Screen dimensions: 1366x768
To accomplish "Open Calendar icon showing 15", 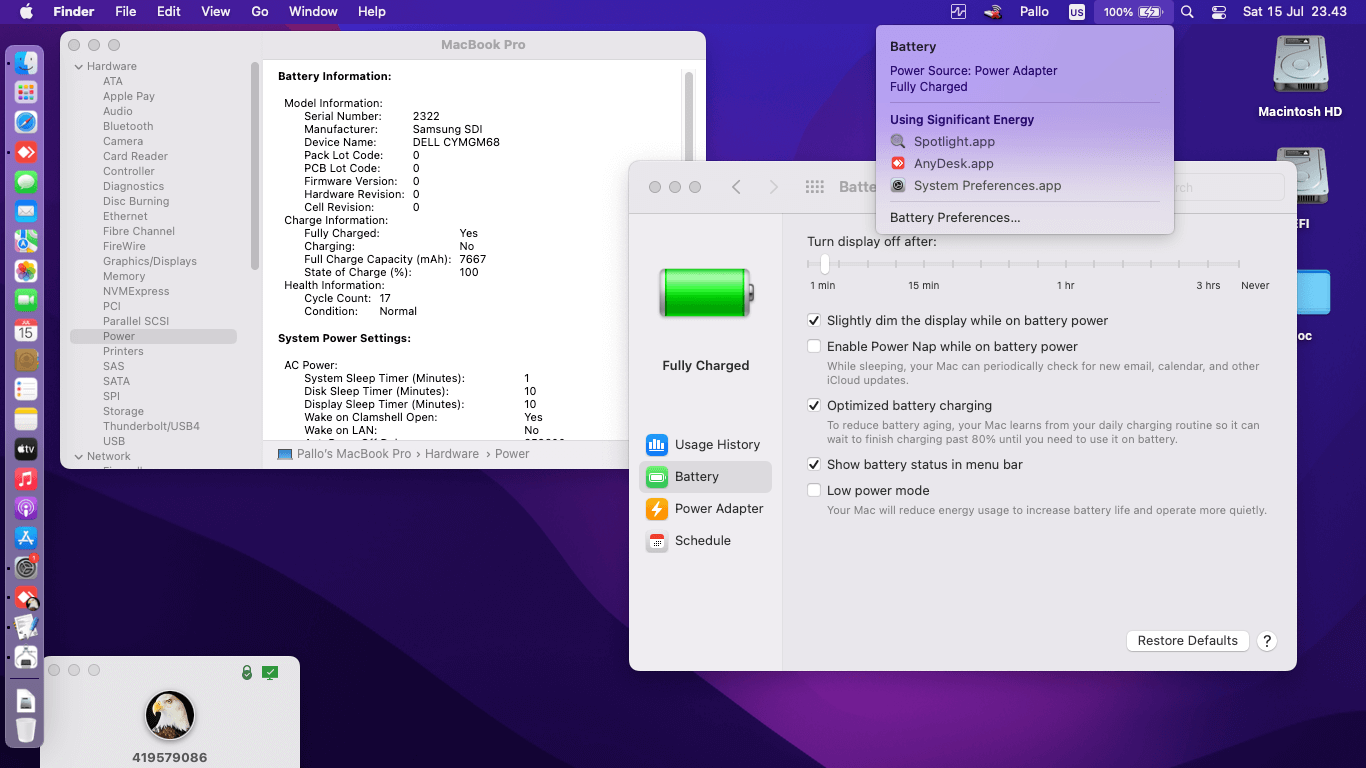I will [26, 330].
